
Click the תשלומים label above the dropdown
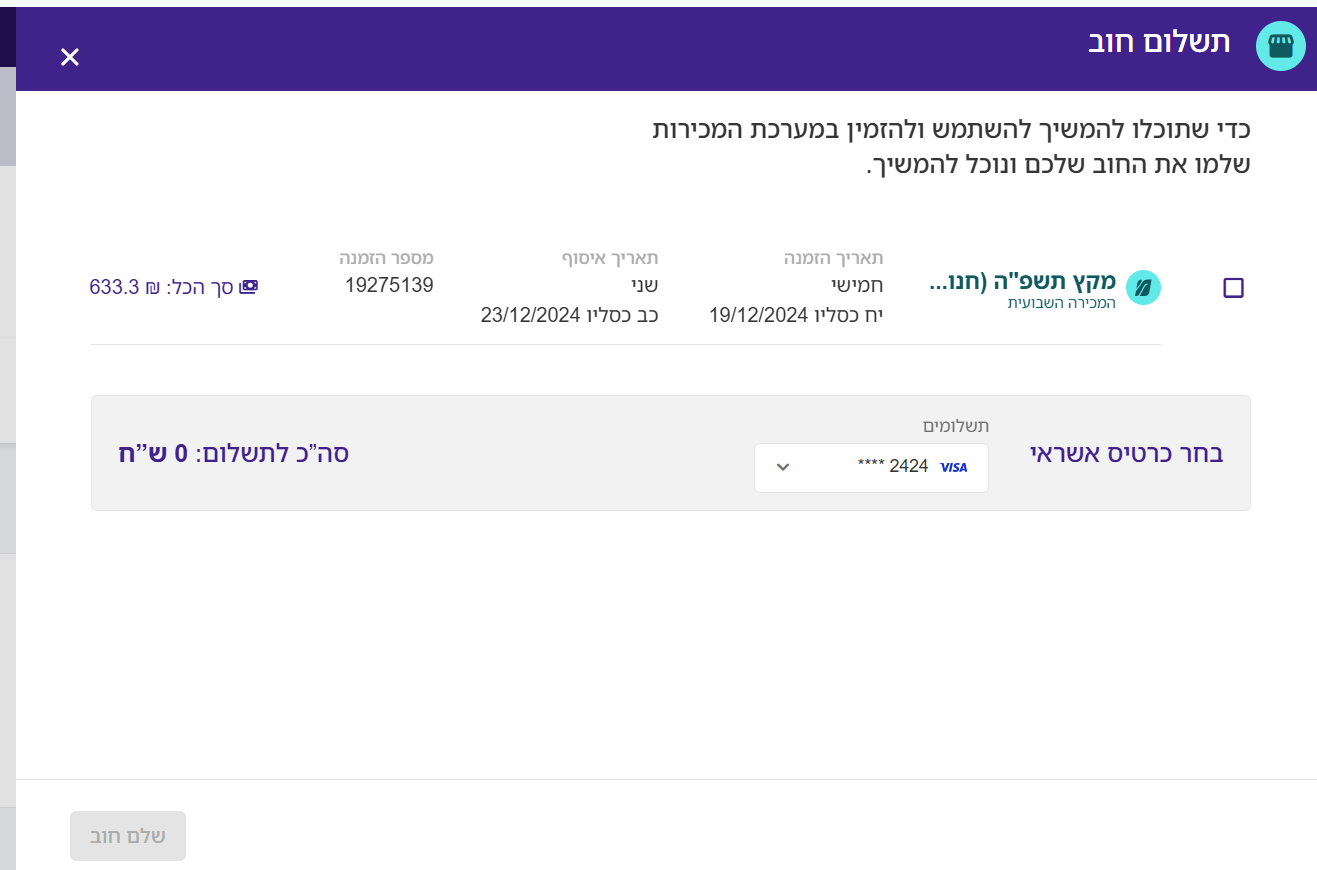click(955, 426)
